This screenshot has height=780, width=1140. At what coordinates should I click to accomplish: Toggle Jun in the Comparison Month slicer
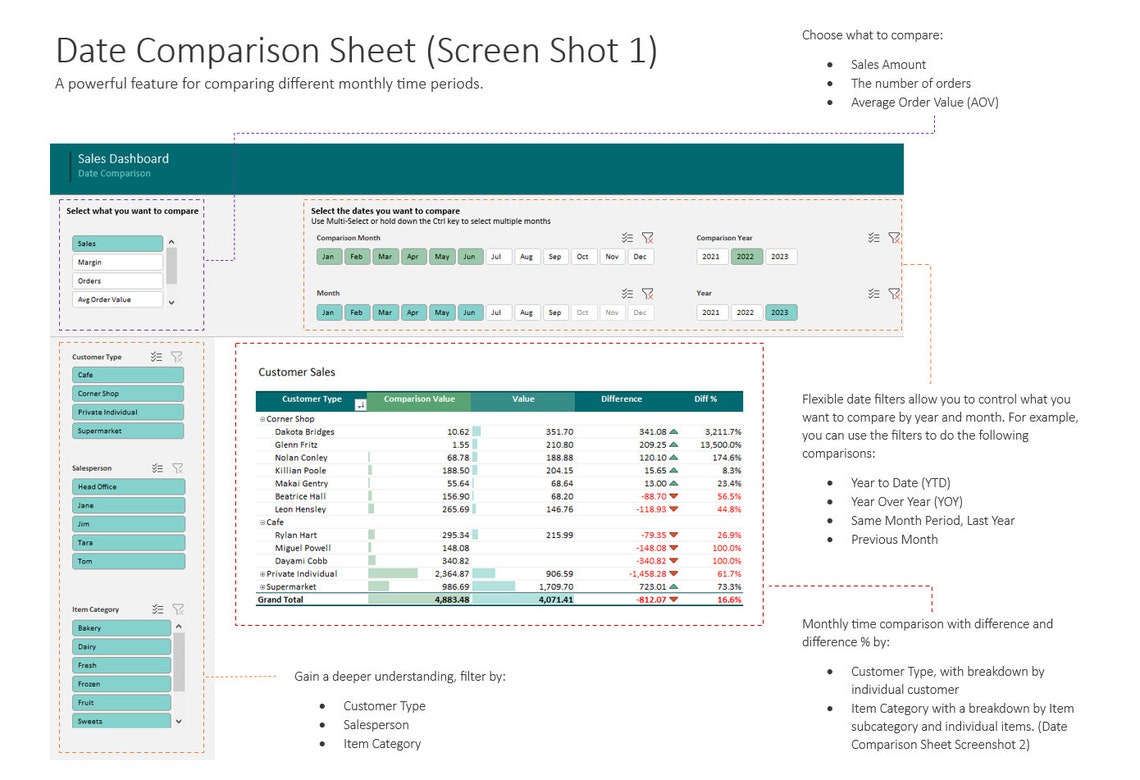(470, 256)
